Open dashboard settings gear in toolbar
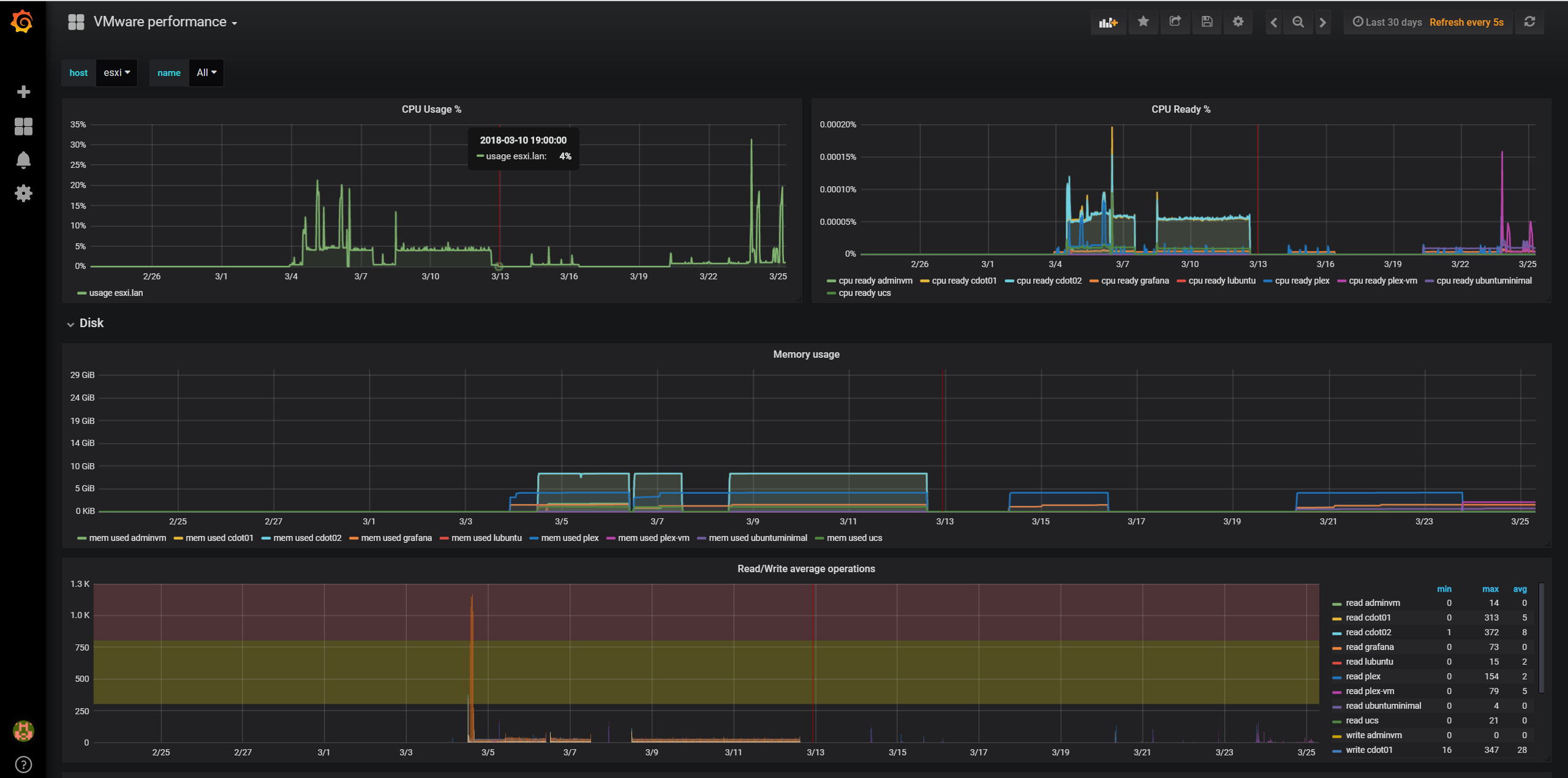This screenshot has height=778, width=1568. (x=1238, y=22)
